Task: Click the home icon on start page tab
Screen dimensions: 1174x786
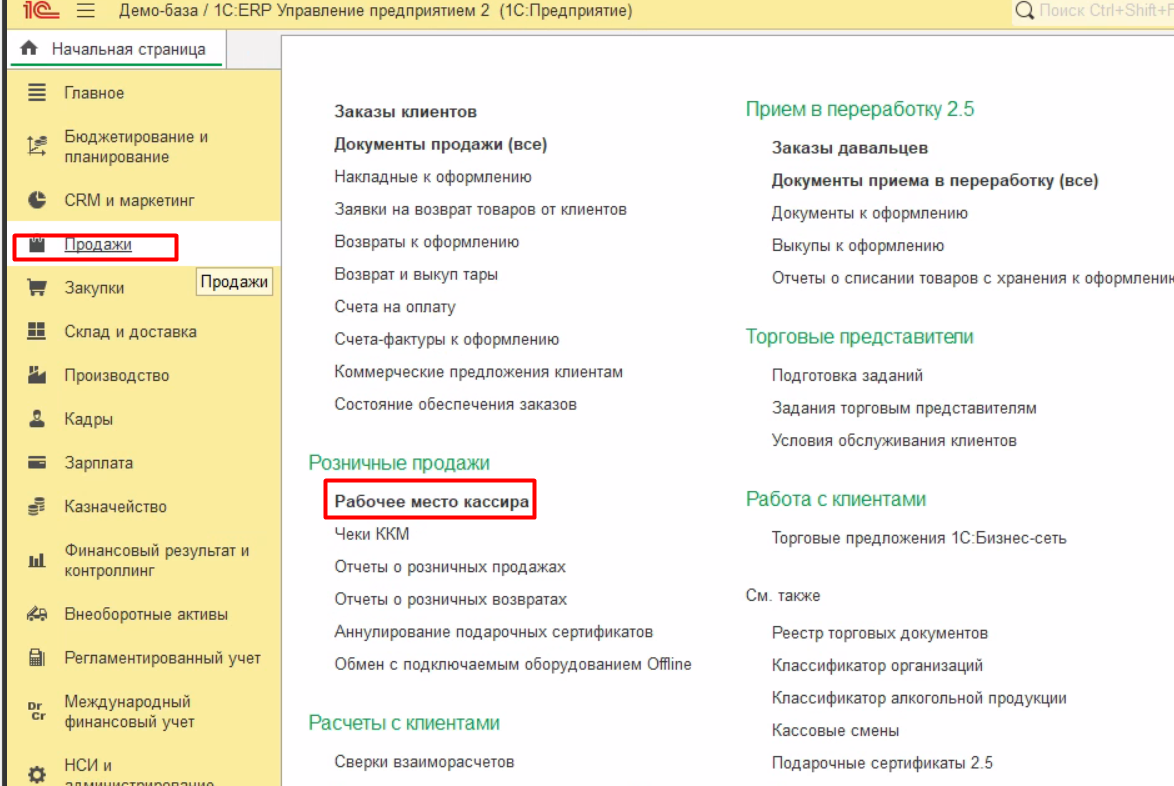Action: point(29,49)
